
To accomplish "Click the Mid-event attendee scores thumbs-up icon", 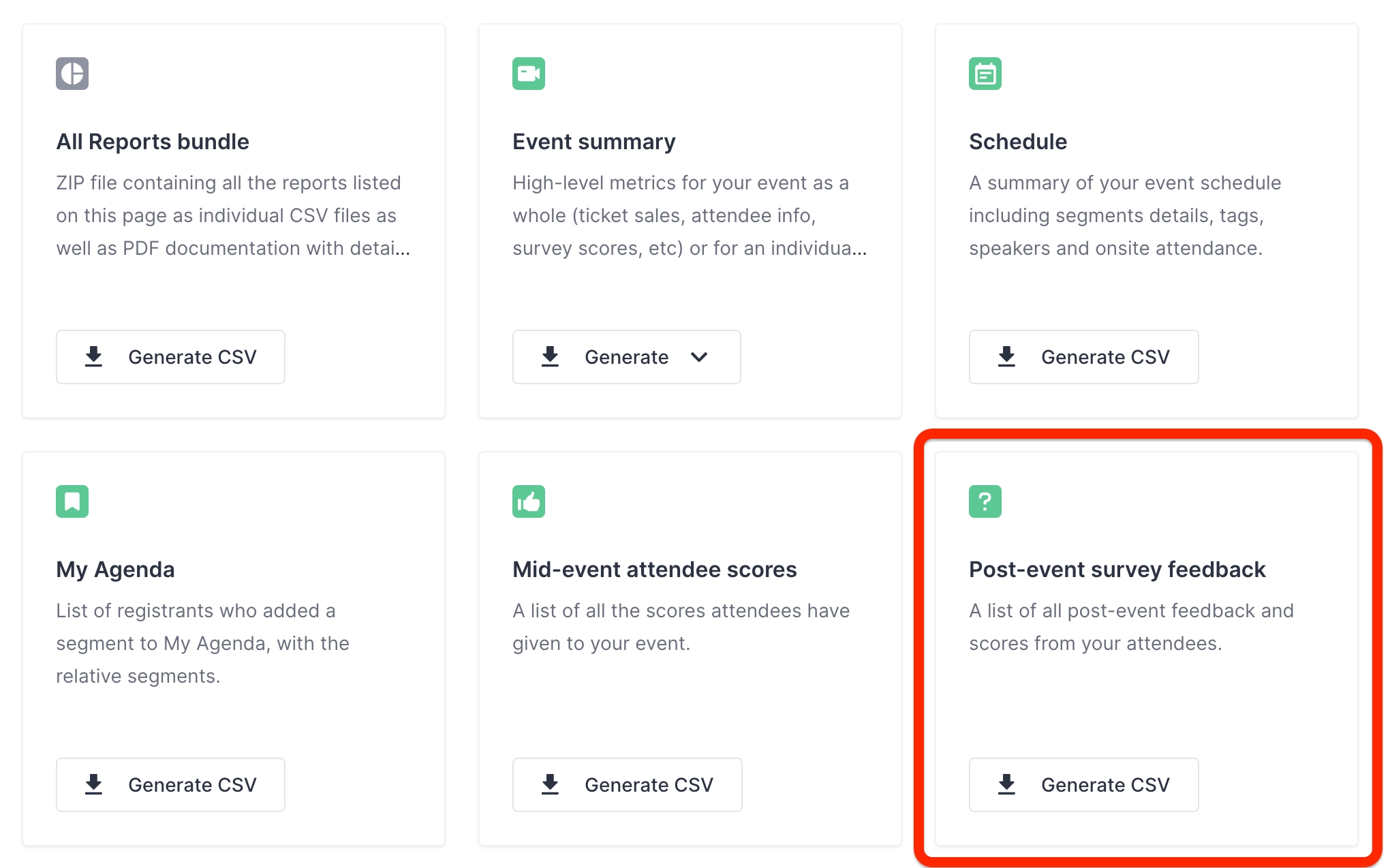I will point(529,501).
